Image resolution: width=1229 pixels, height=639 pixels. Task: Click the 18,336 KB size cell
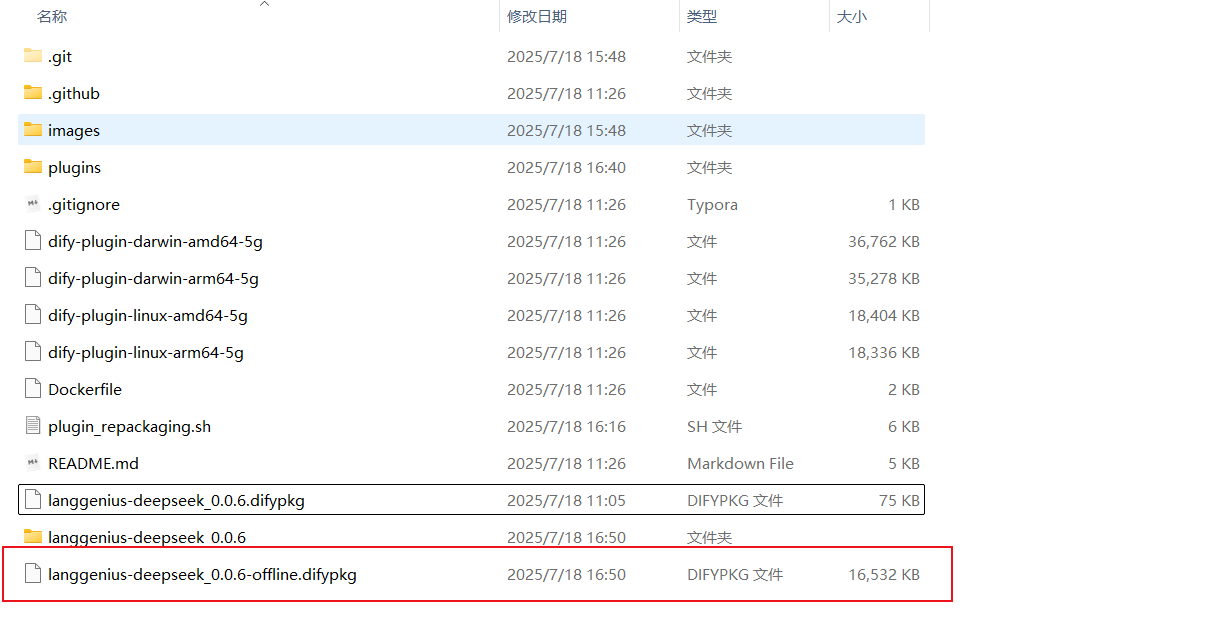point(884,352)
